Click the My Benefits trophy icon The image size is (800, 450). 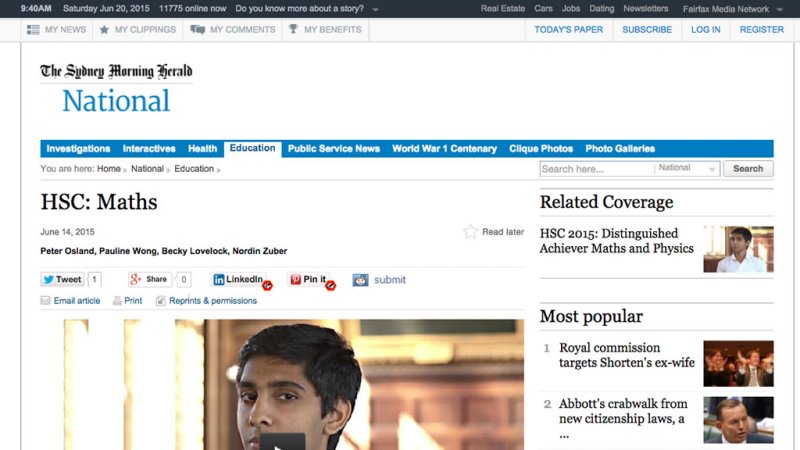[293, 29]
